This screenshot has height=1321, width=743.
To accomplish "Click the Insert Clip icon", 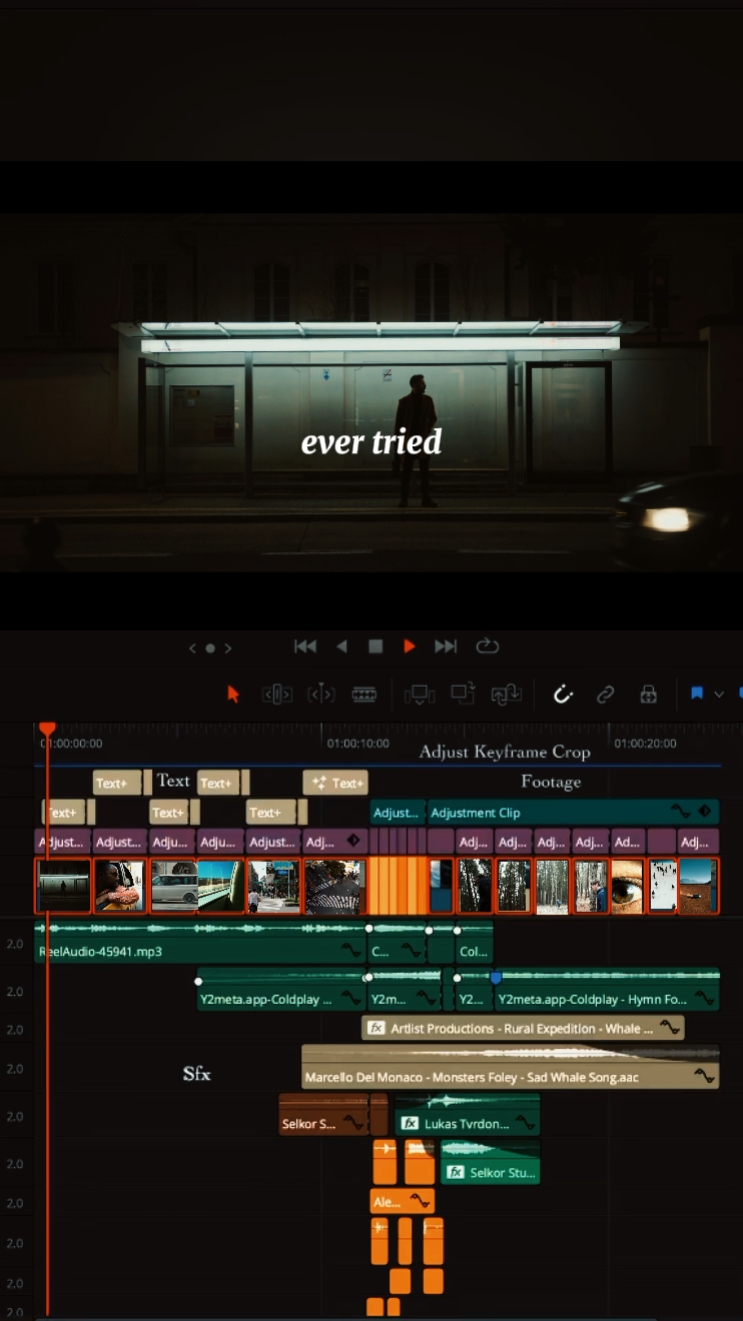I will coord(418,694).
